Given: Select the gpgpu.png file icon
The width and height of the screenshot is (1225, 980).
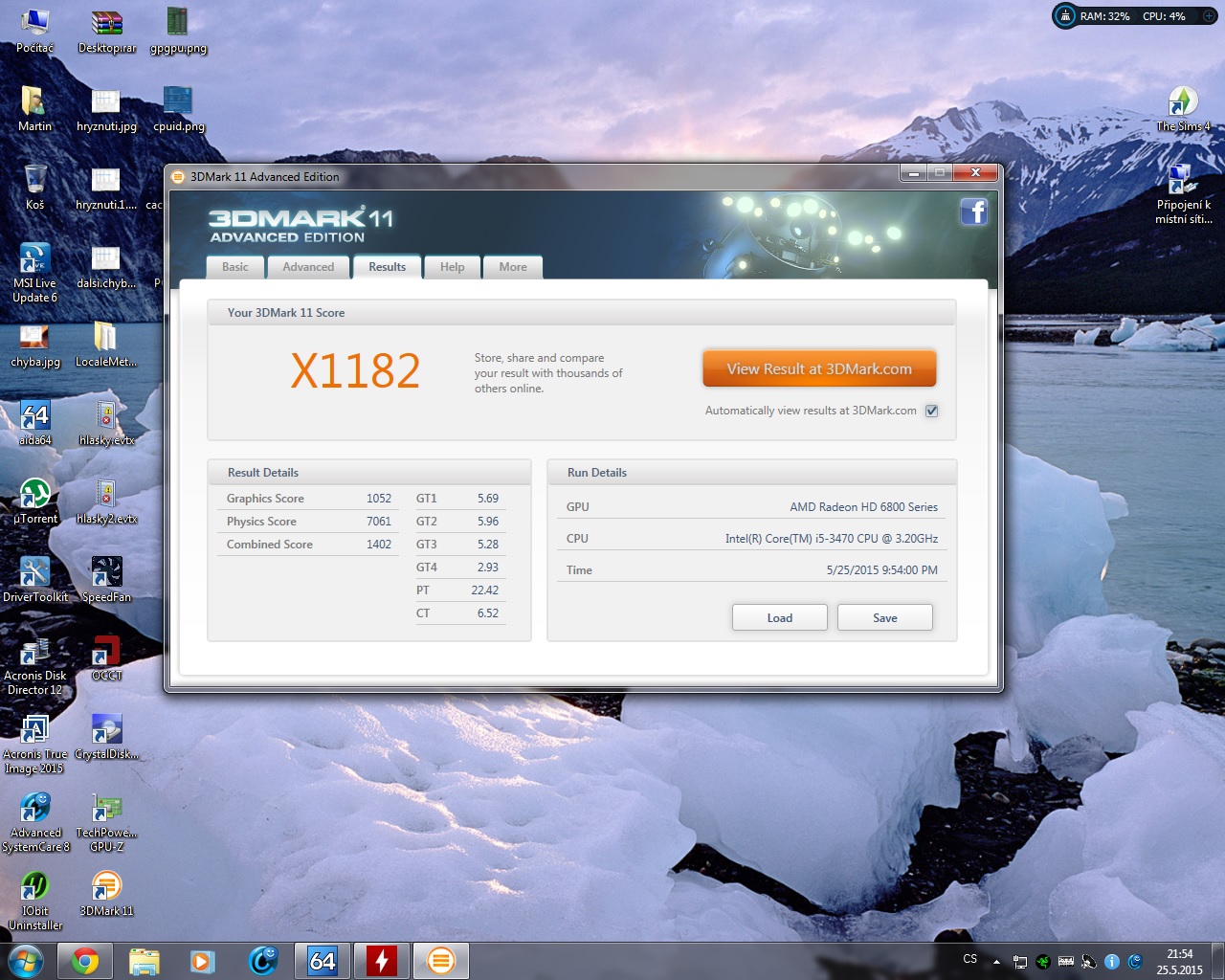Looking at the screenshot, I should [178, 31].
